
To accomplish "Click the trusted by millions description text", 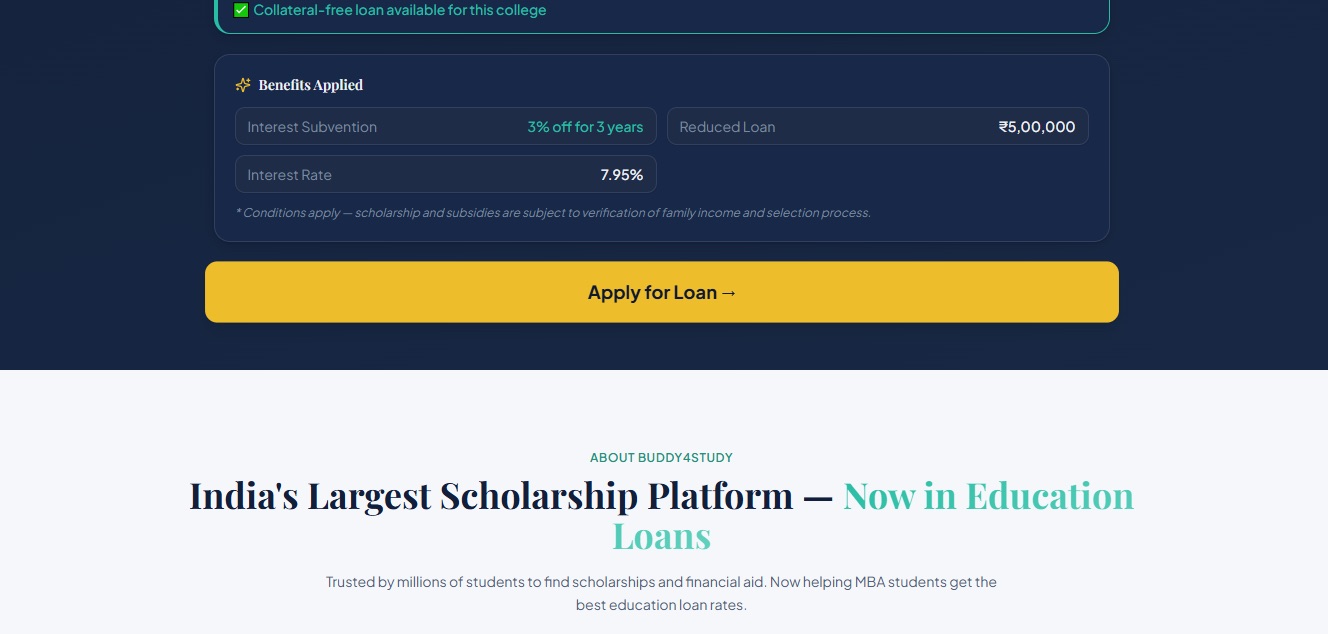I will (x=661, y=593).
